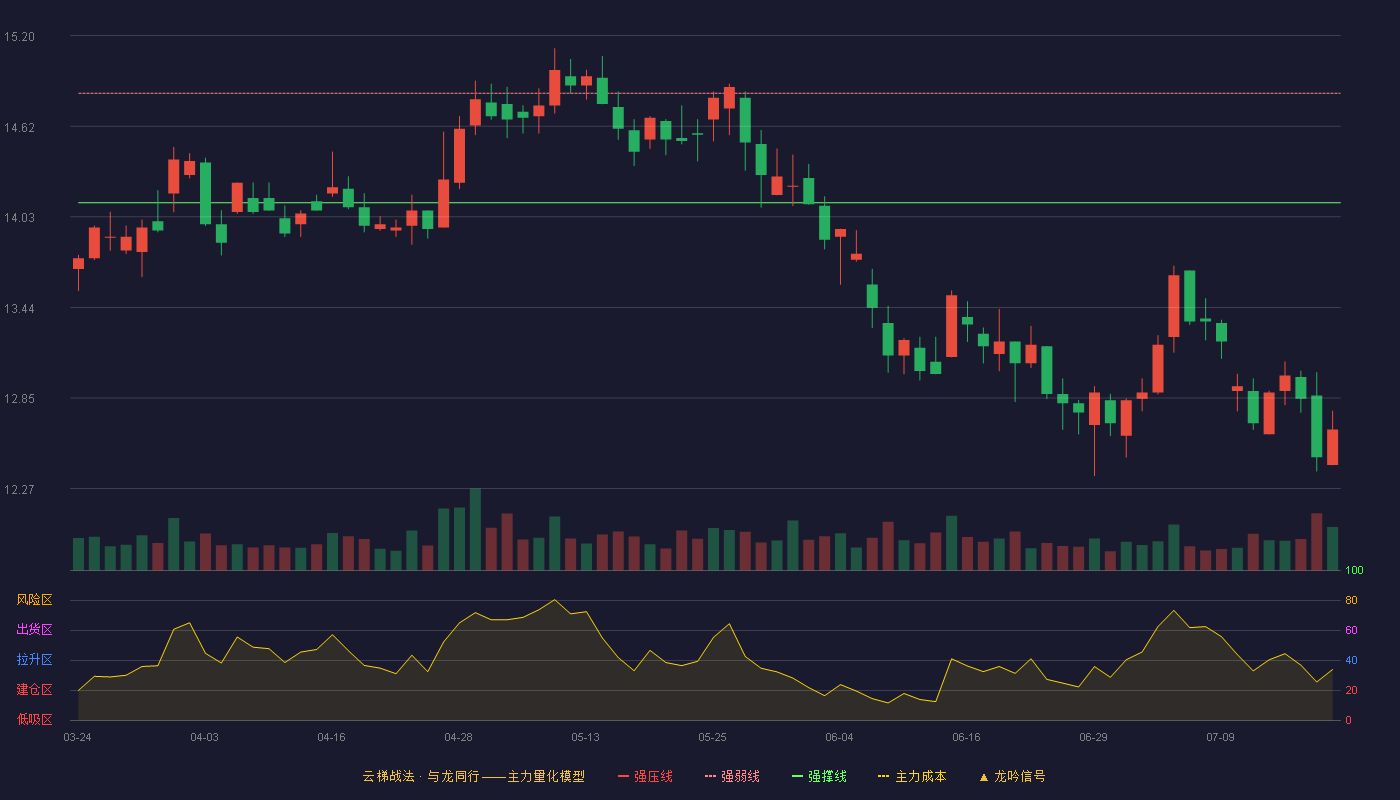Click the tallest green volume bar

pos(475,529)
